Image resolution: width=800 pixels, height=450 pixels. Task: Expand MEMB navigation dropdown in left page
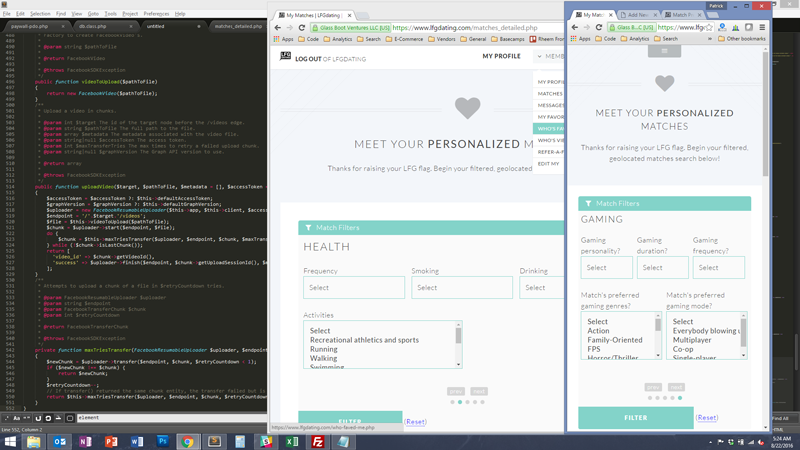(x=551, y=56)
